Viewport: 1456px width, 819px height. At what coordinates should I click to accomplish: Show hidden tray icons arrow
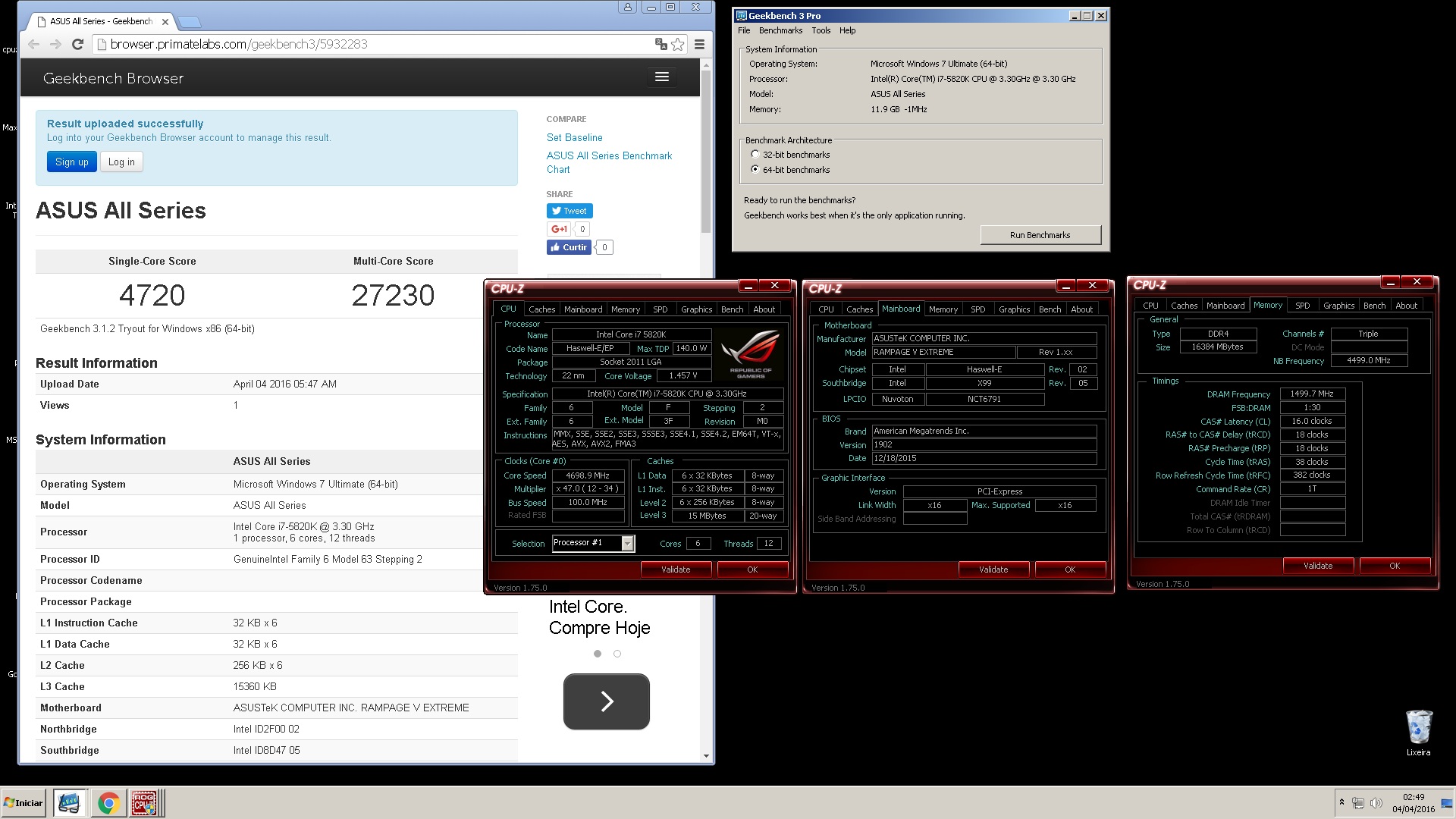point(1341,802)
